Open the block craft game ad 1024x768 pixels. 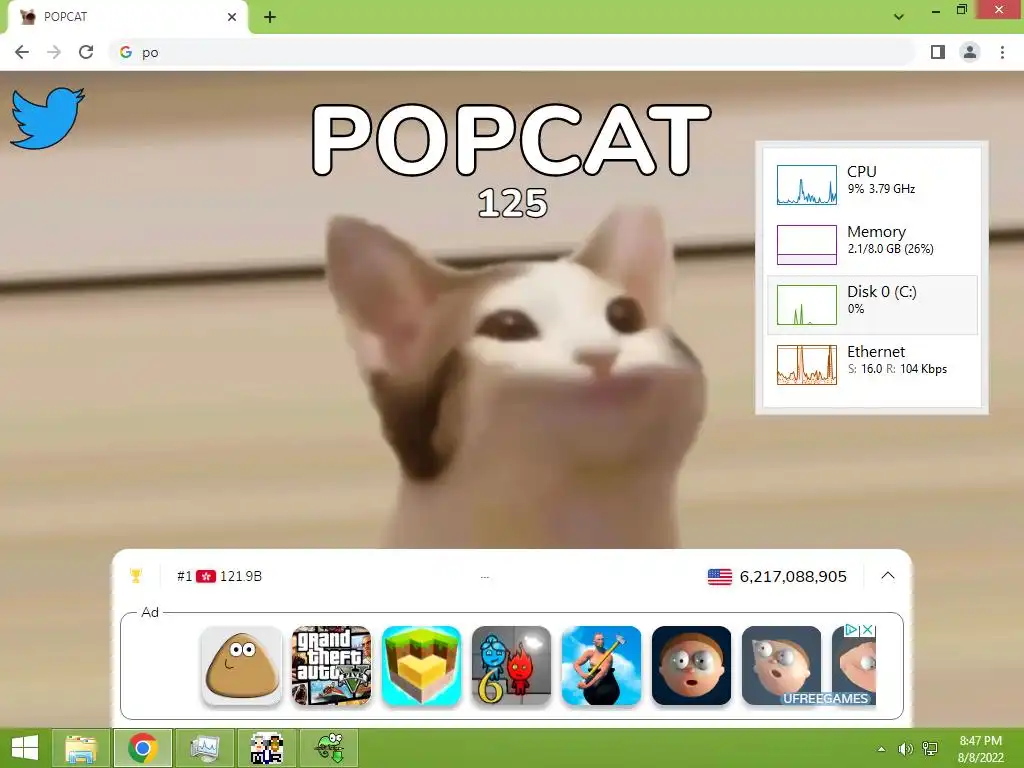[421, 665]
